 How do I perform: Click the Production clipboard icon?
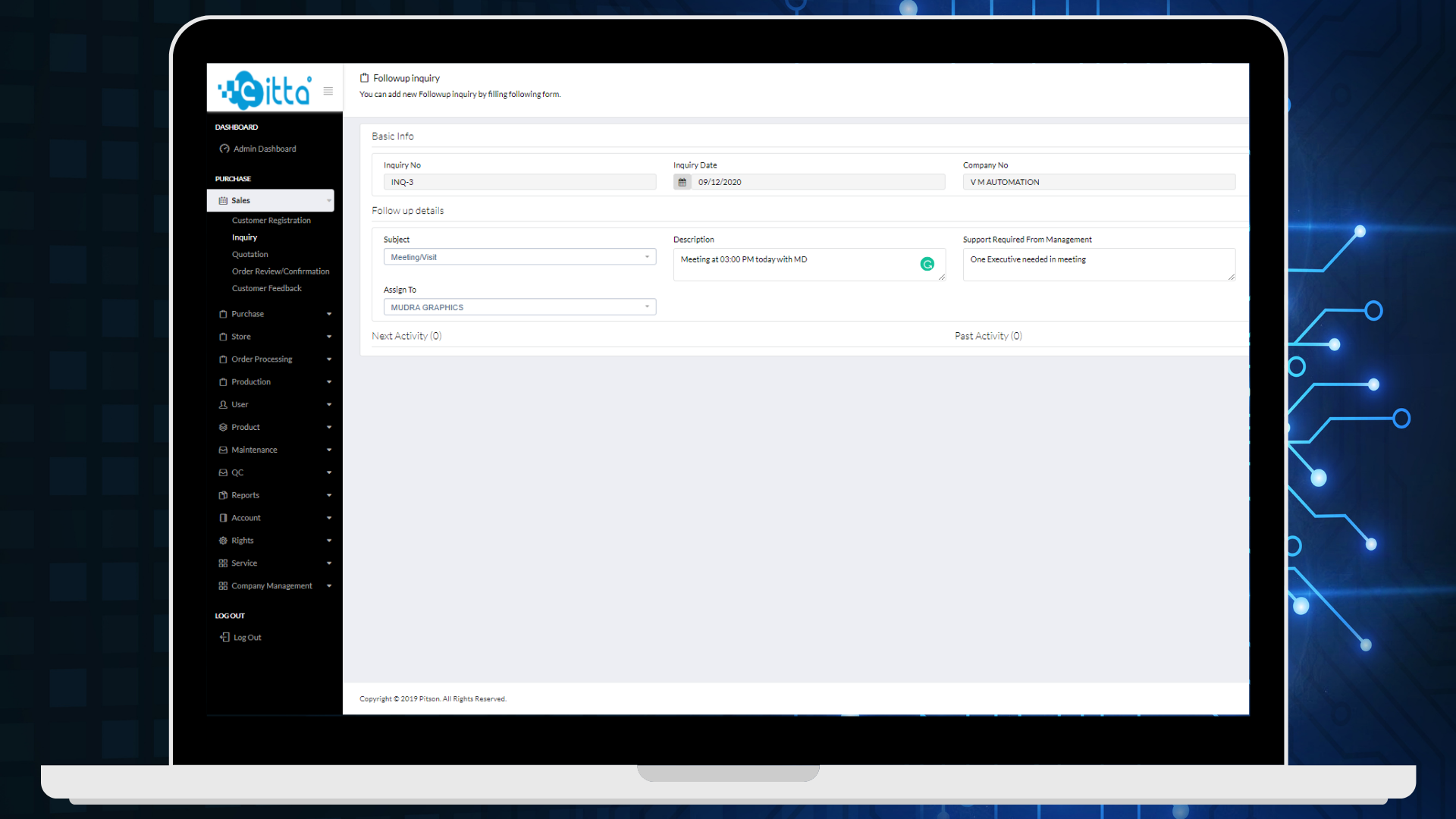tap(223, 382)
